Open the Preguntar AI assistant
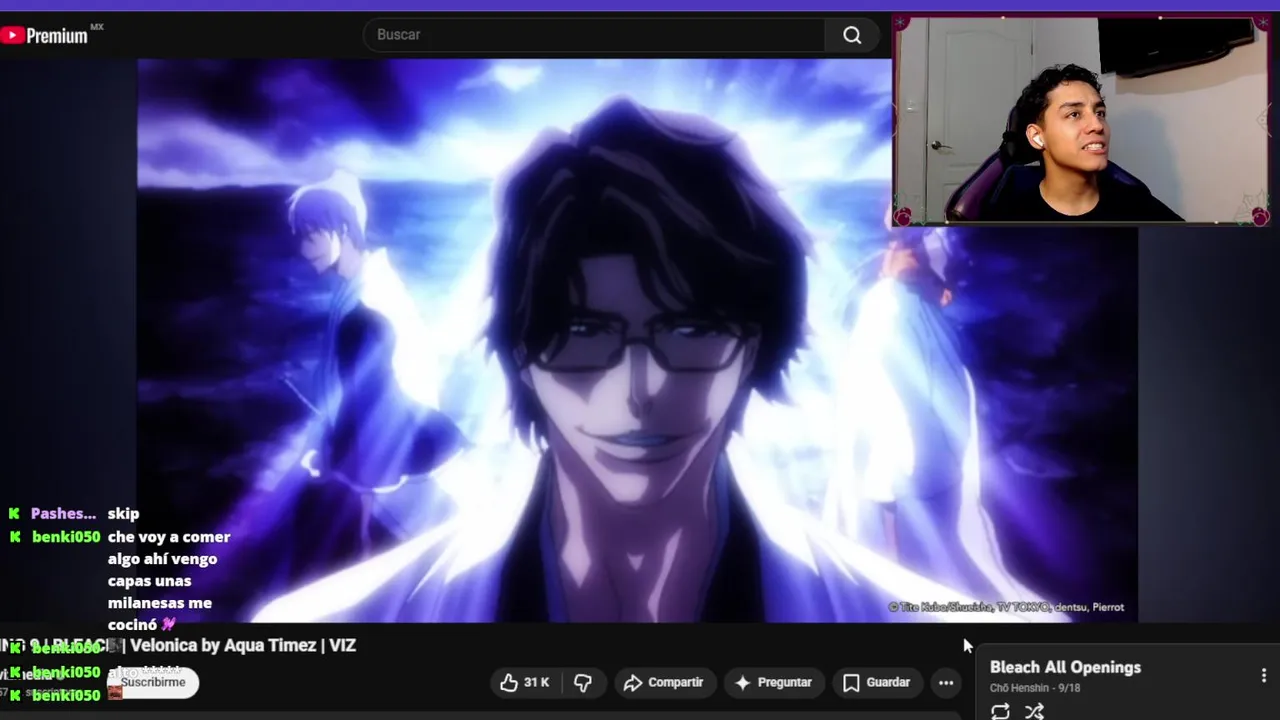Screen dimensions: 1280x720 click(x=773, y=682)
